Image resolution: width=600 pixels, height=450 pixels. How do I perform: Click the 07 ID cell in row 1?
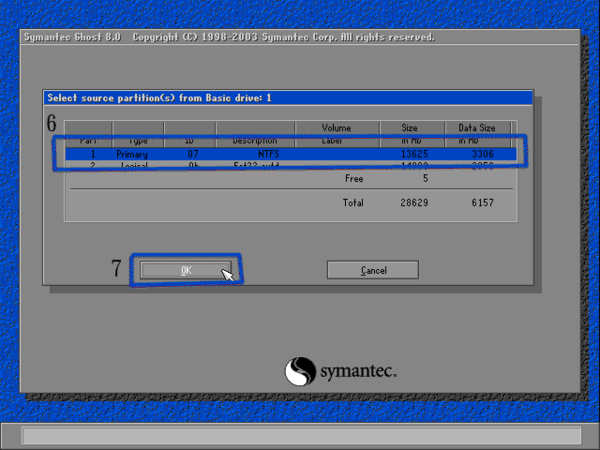[193, 154]
